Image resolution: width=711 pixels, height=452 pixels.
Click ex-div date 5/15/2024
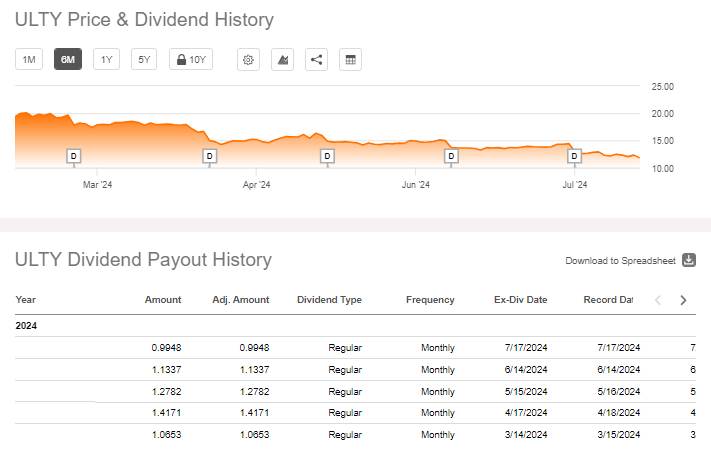526,391
